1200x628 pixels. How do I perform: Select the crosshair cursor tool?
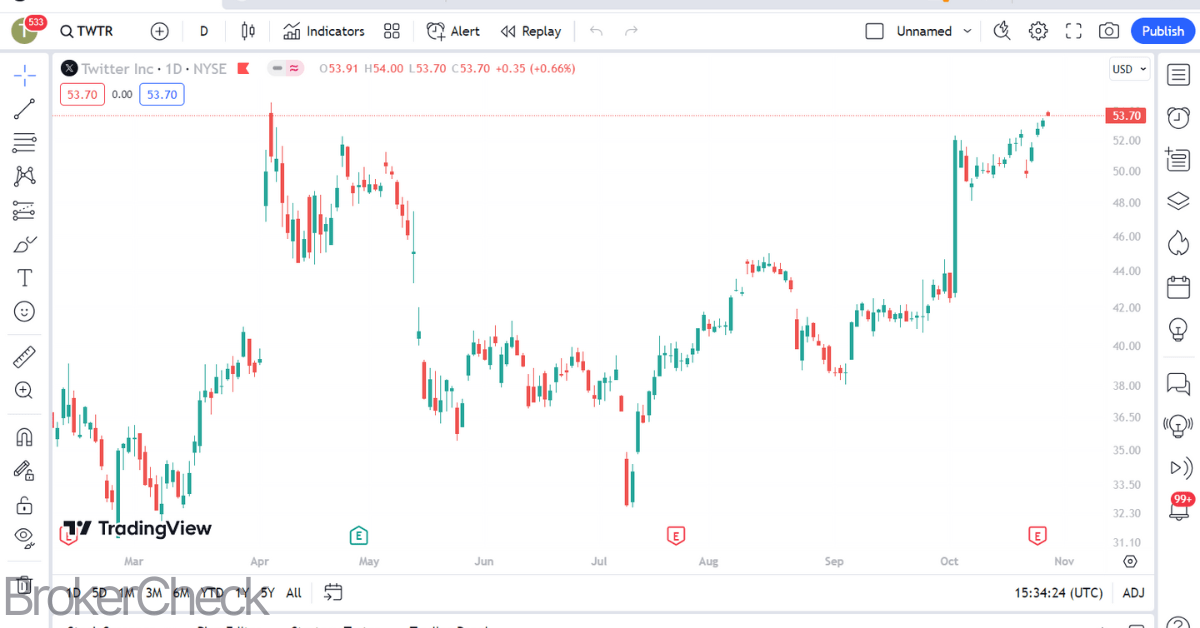[25, 75]
